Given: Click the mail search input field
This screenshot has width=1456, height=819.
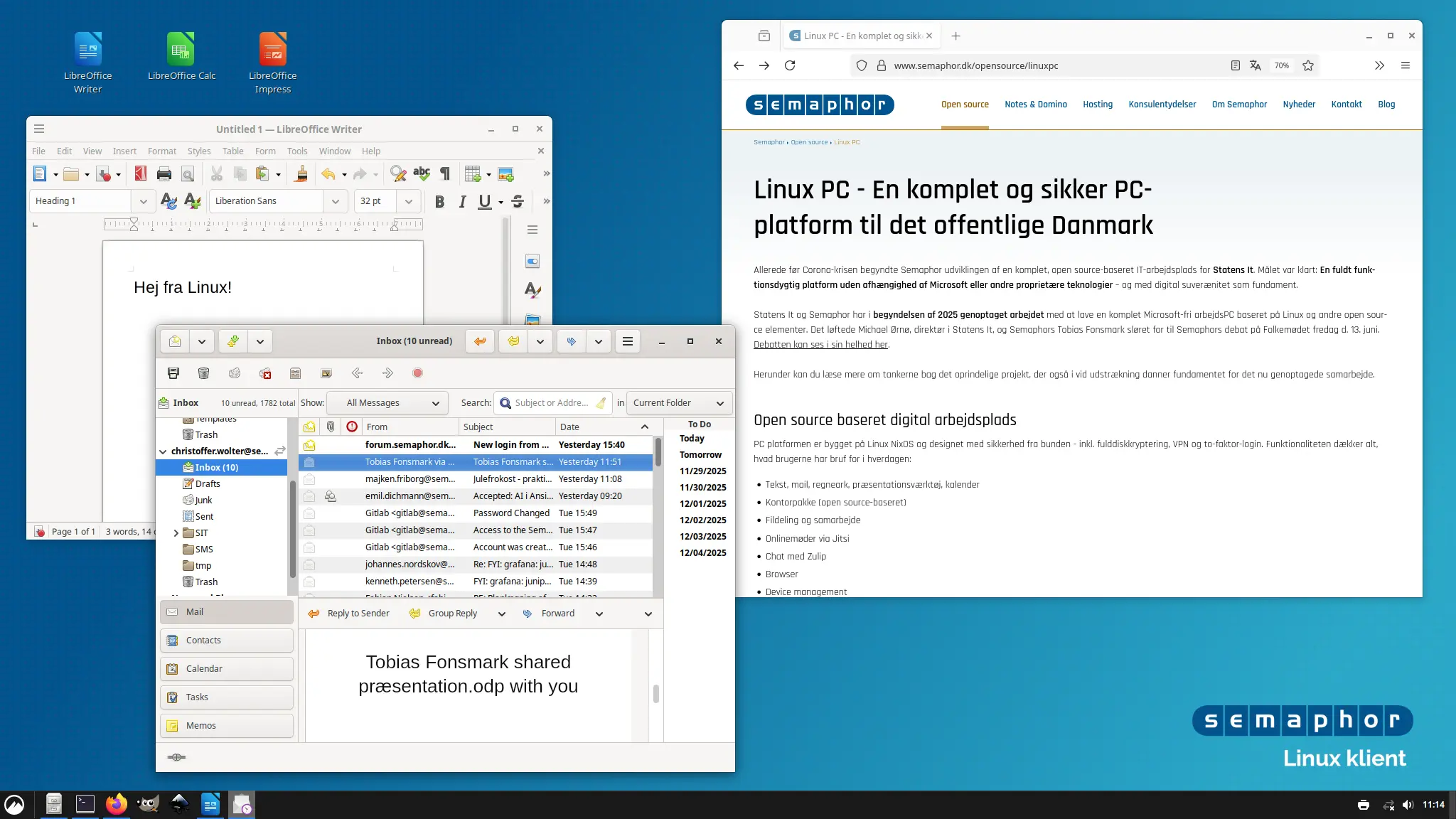Looking at the screenshot, I should (552, 403).
